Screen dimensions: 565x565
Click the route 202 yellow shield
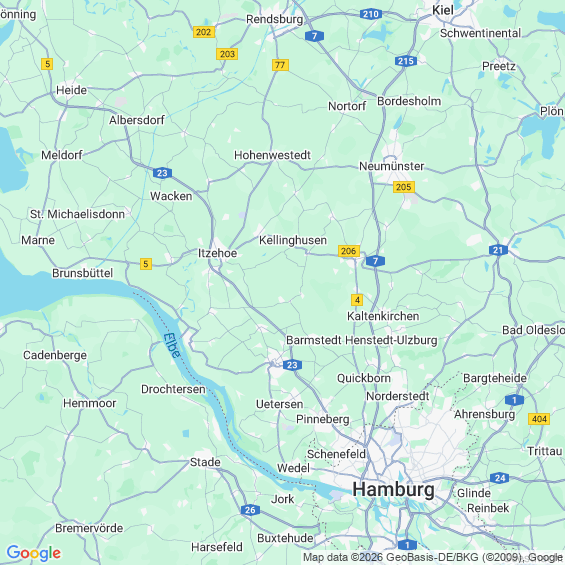pos(204,32)
